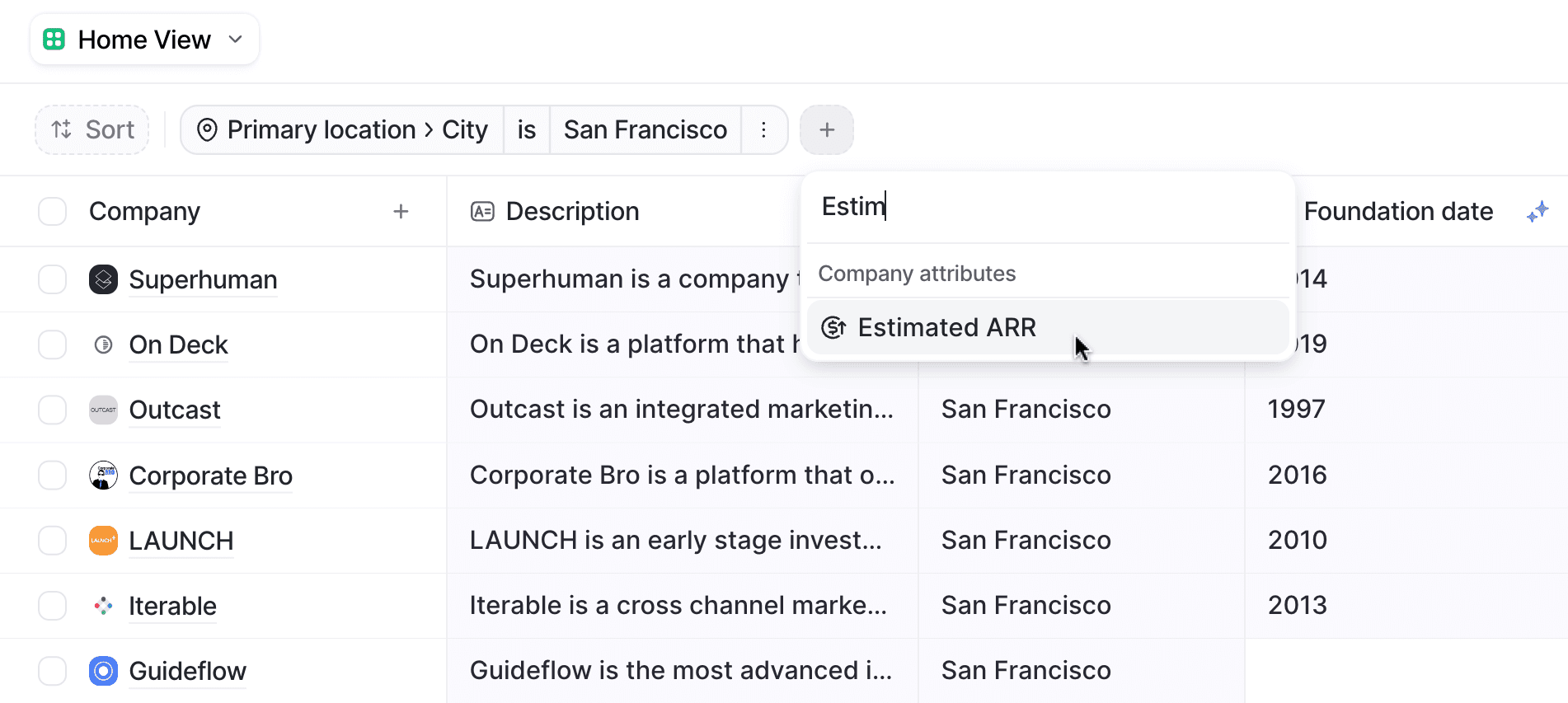Open the LAUNCH company record
This screenshot has width=1568, height=703.
tap(181, 541)
